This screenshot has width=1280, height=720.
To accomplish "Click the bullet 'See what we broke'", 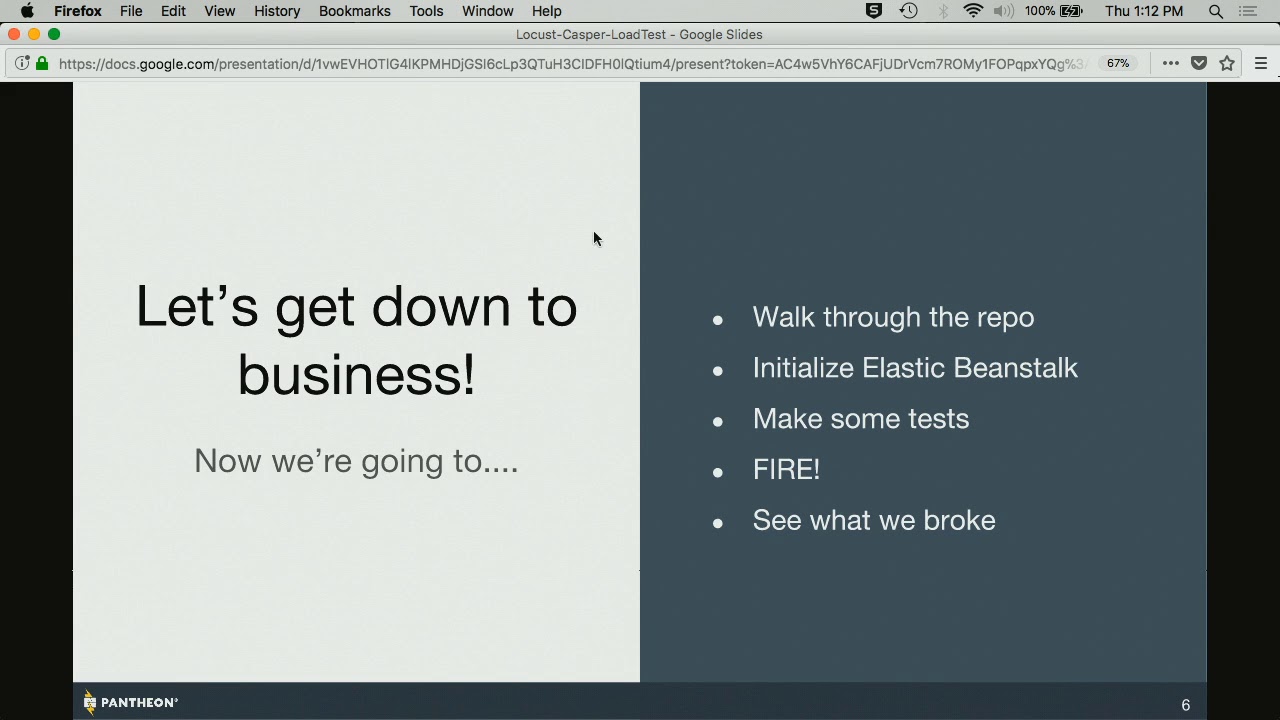I will pyautogui.click(x=874, y=521).
